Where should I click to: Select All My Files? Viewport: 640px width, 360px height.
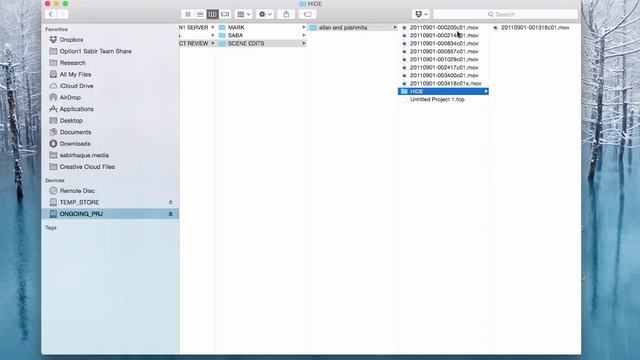click(x=75, y=74)
